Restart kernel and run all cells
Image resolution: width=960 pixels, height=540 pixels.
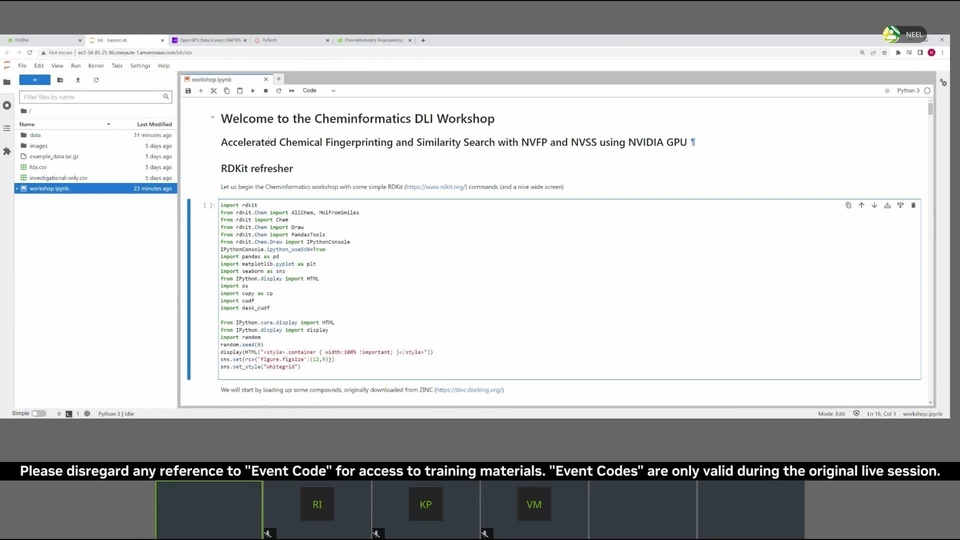point(291,91)
